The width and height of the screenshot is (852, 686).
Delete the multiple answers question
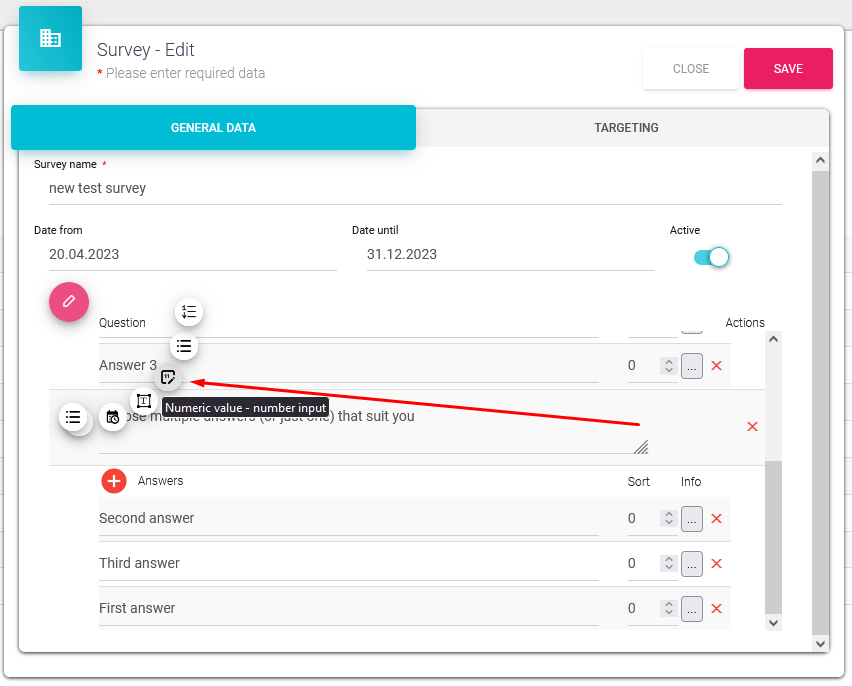coord(752,427)
